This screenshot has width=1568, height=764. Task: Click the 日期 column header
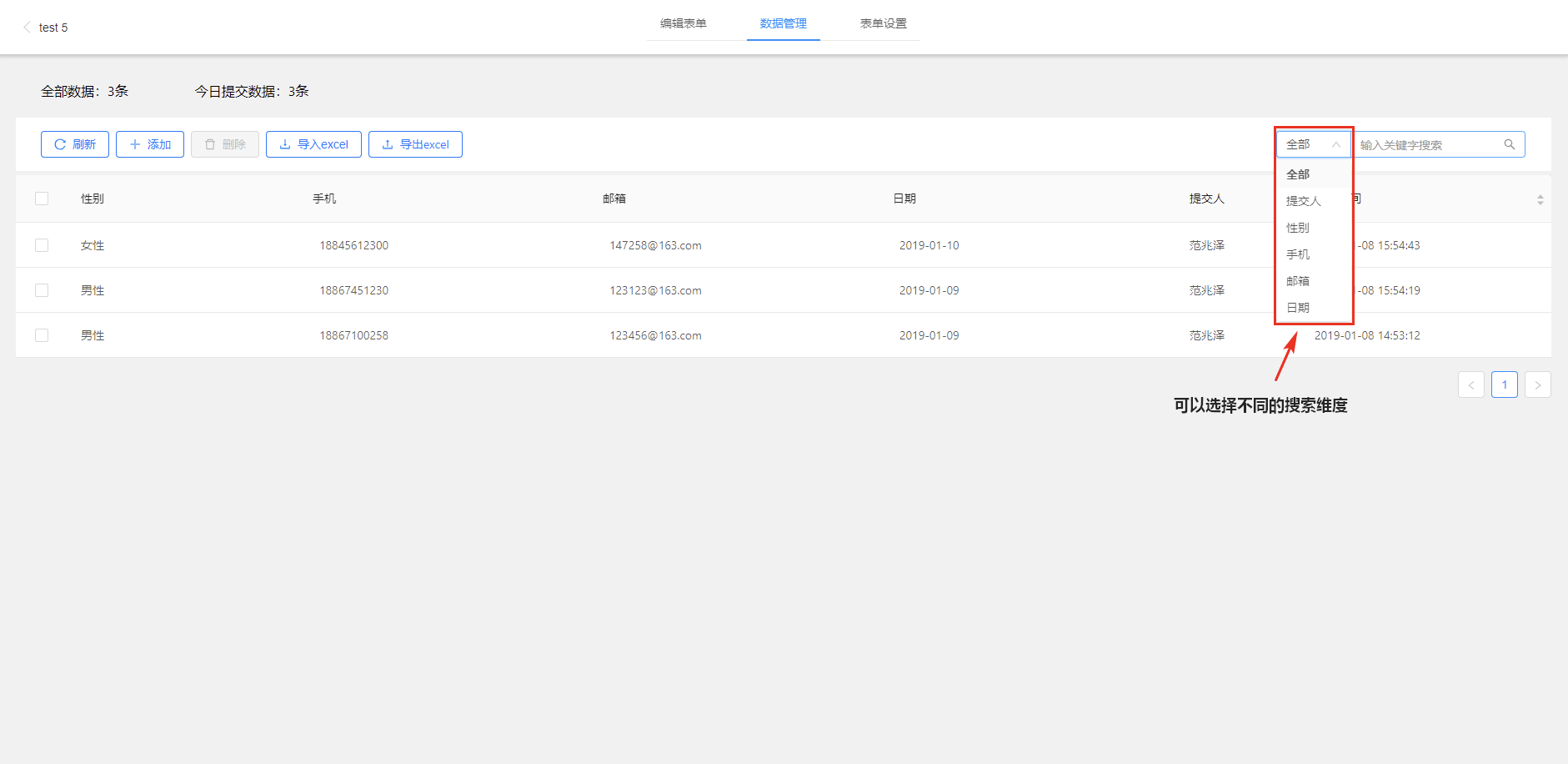coord(904,199)
